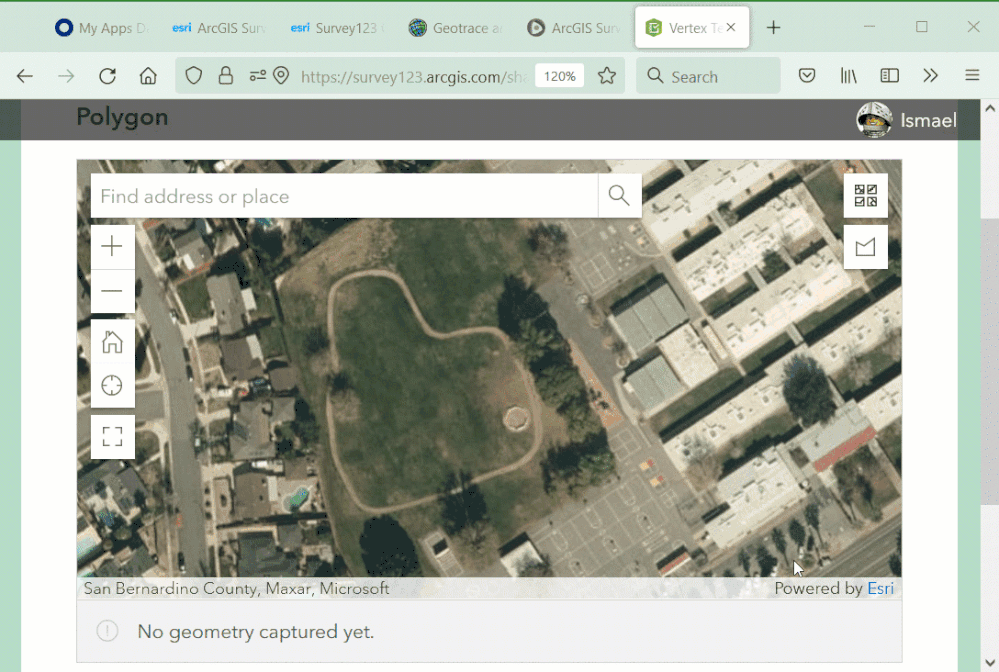Open the Firefox application menu

(971, 75)
